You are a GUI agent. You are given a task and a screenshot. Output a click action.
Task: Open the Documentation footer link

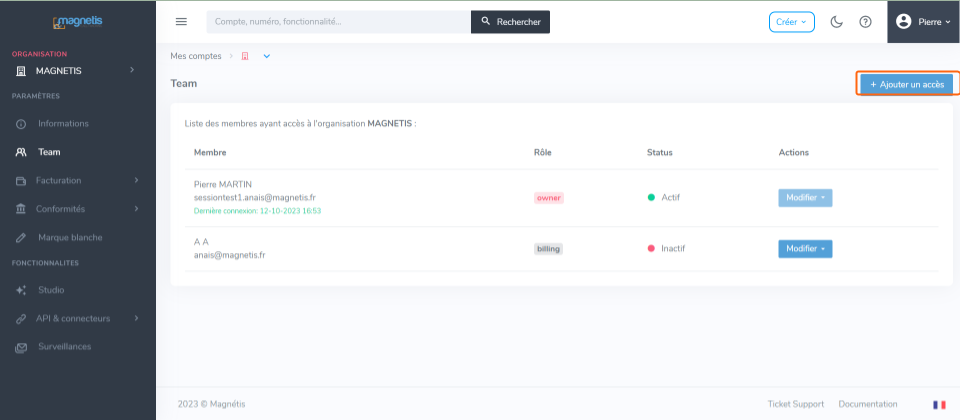coord(868,404)
